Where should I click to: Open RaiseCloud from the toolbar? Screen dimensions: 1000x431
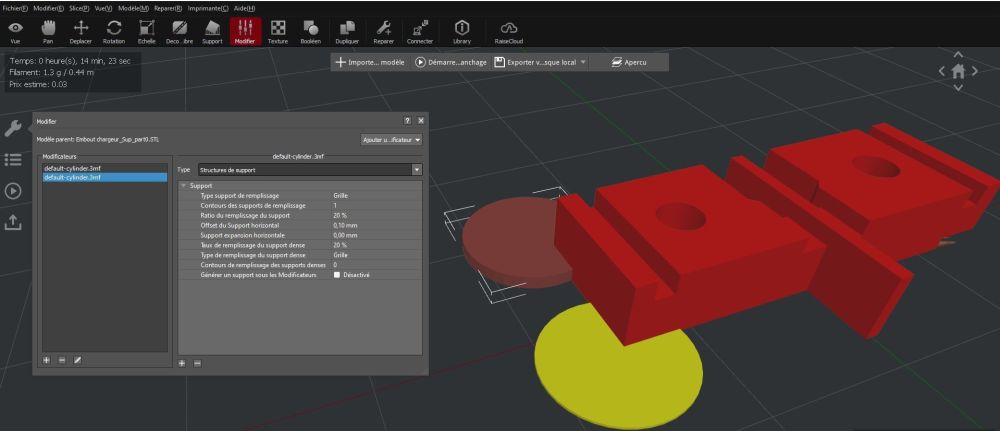[x=509, y=32]
